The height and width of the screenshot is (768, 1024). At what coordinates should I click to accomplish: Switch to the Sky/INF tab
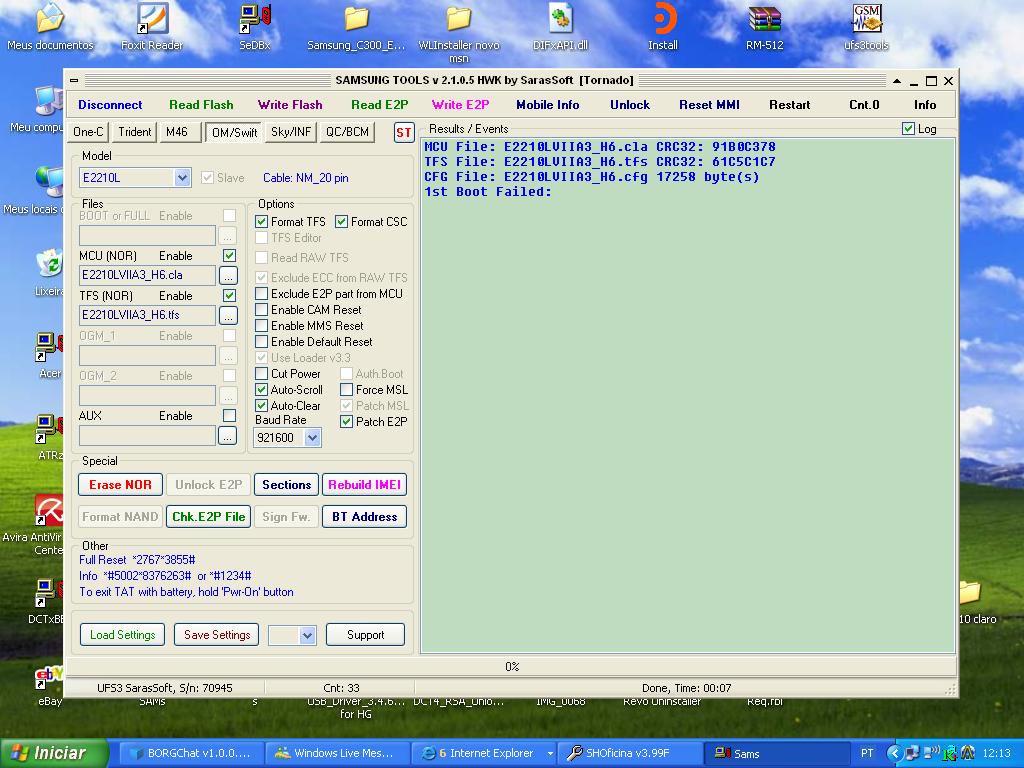[x=291, y=132]
